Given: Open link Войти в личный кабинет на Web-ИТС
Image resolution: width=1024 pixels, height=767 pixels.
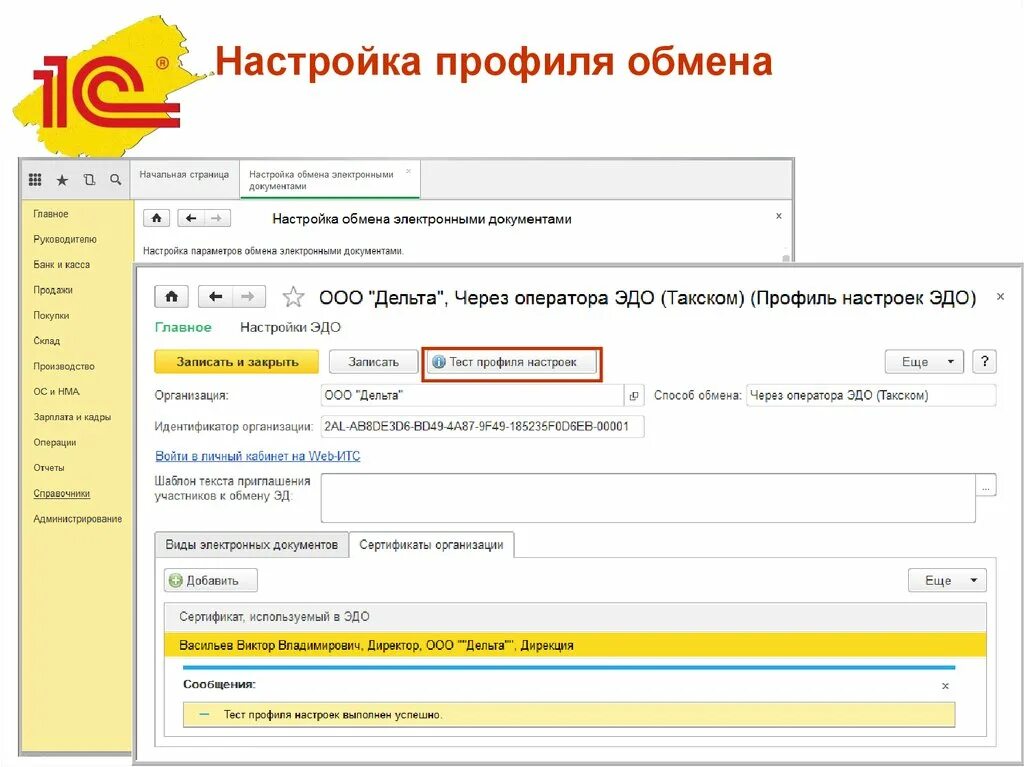Looking at the screenshot, I should click(x=257, y=456).
